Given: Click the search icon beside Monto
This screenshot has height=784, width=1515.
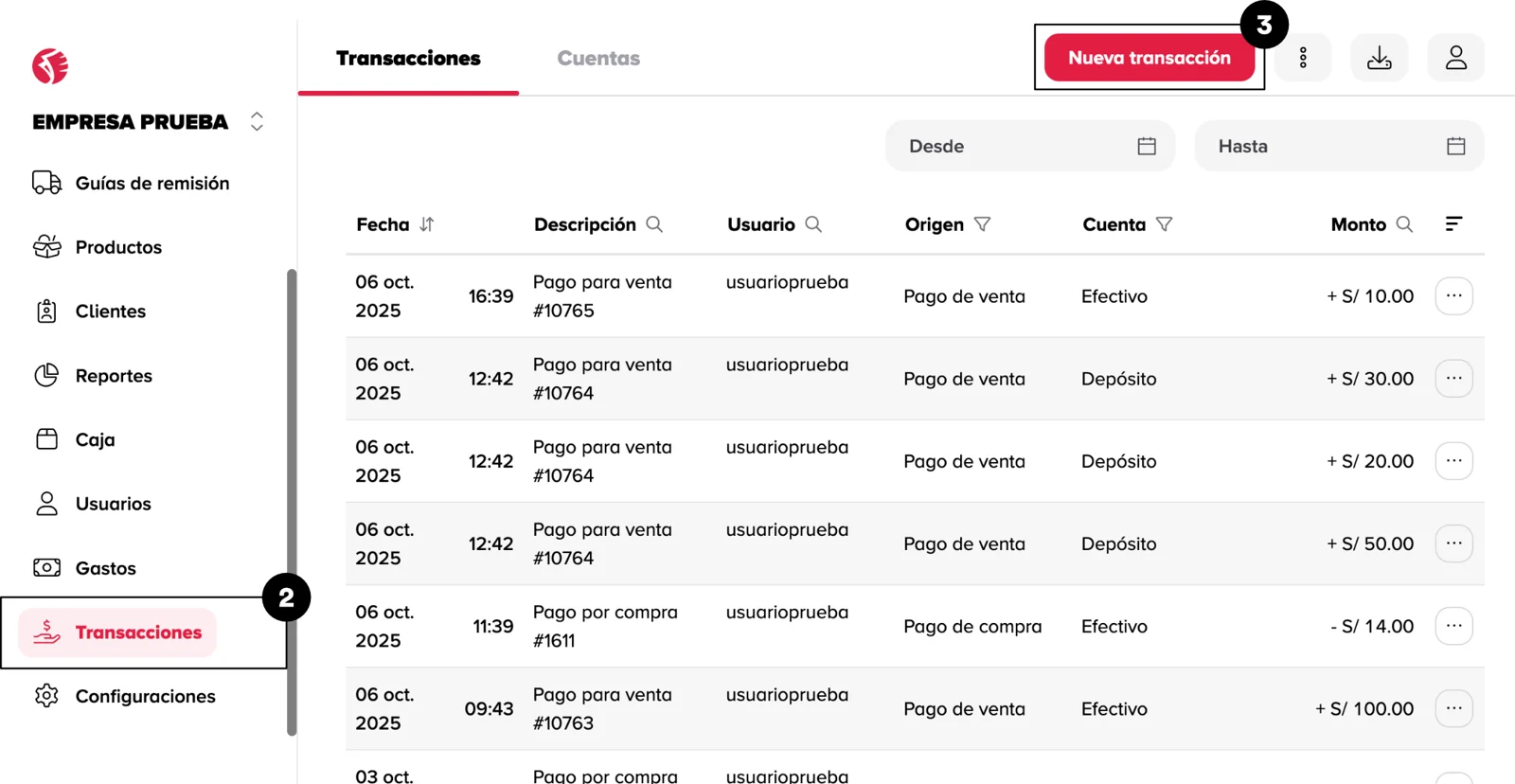Looking at the screenshot, I should pyautogui.click(x=1404, y=224).
